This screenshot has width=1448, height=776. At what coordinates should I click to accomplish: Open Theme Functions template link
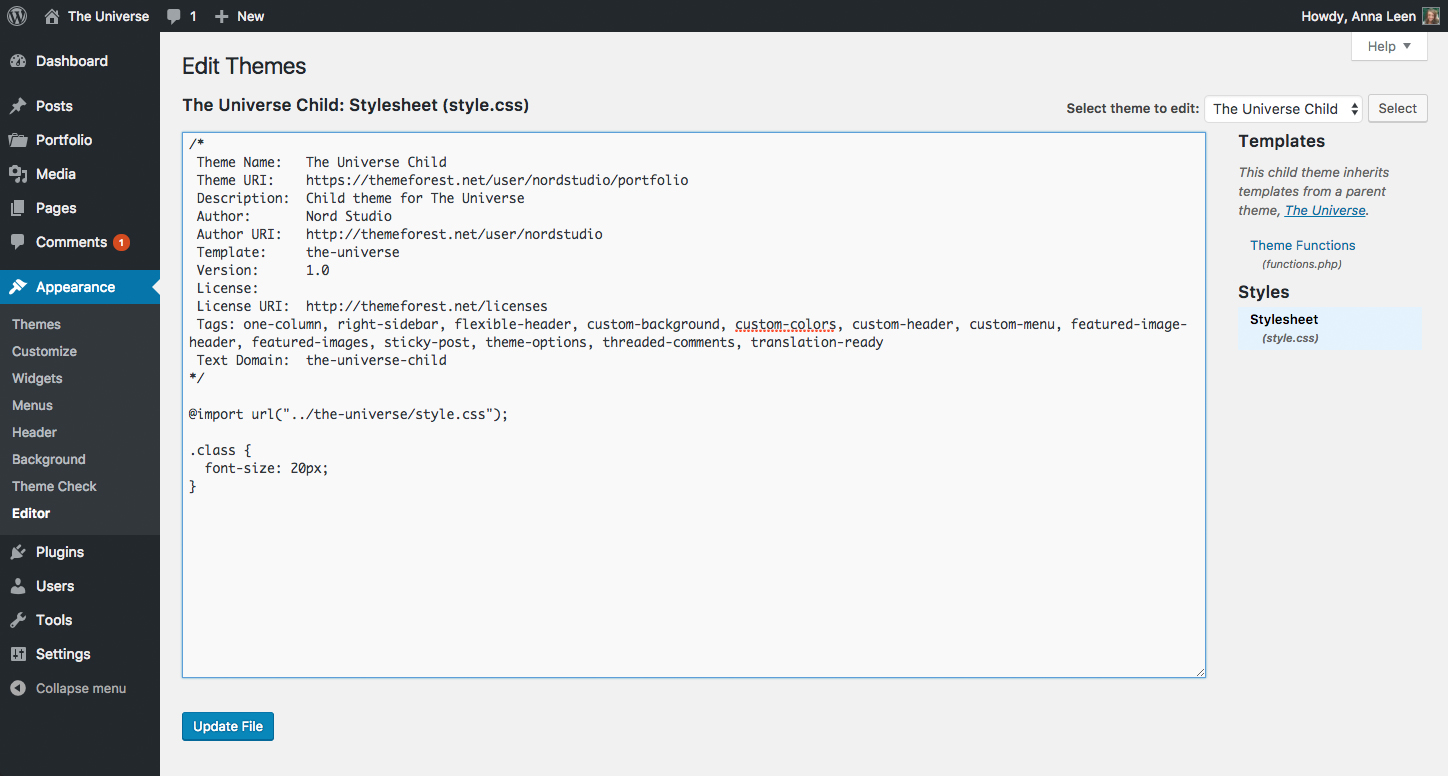click(1303, 245)
